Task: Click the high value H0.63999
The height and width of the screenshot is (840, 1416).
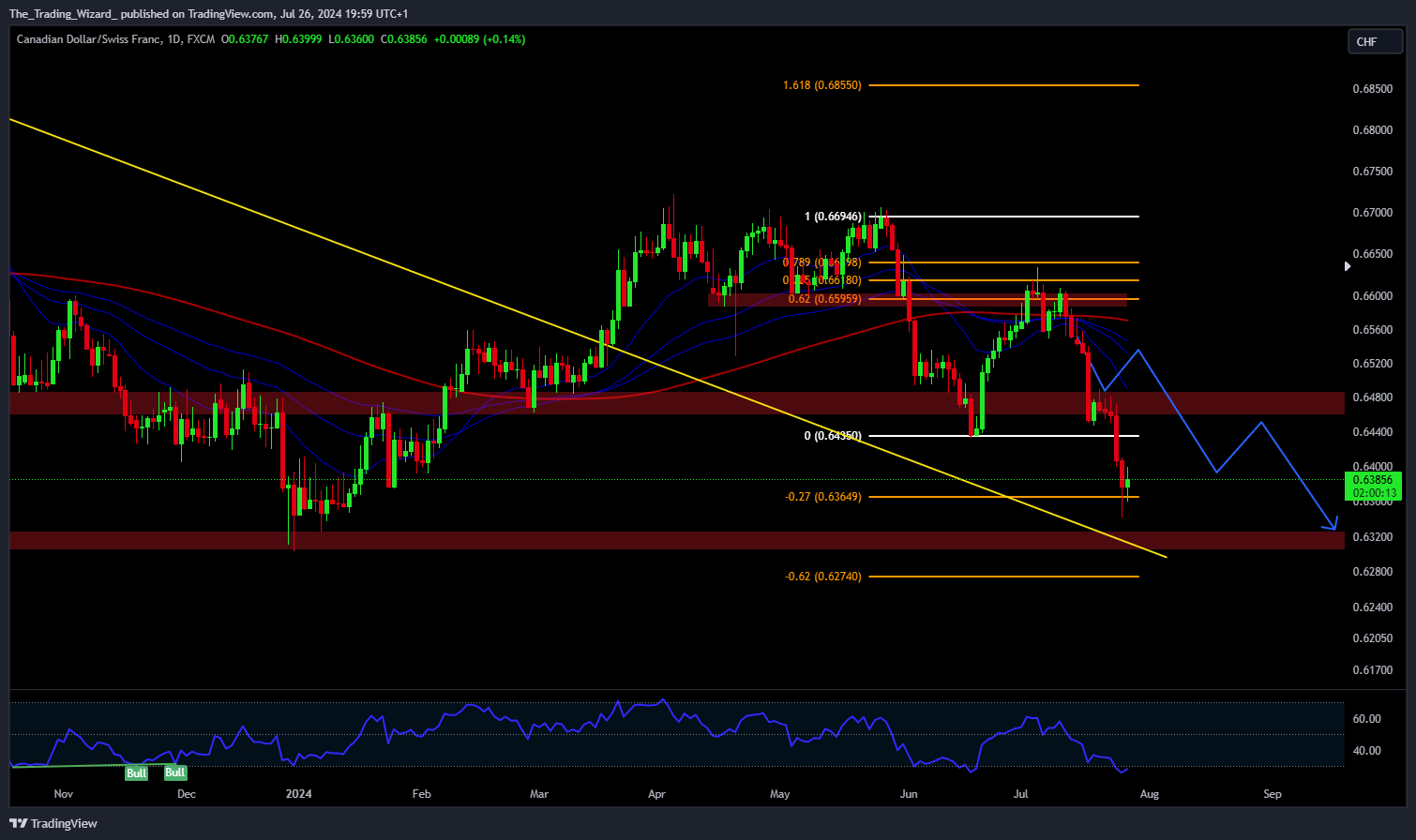Action: (298, 39)
